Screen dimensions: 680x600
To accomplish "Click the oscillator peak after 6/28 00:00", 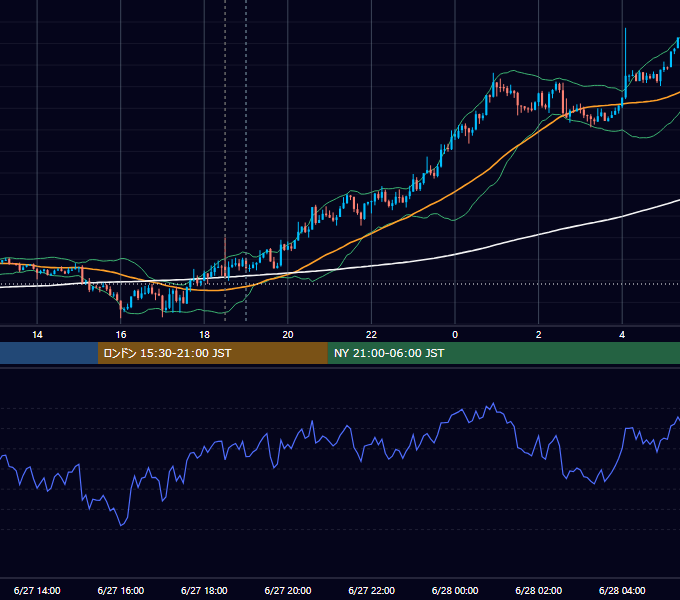I will (494, 404).
